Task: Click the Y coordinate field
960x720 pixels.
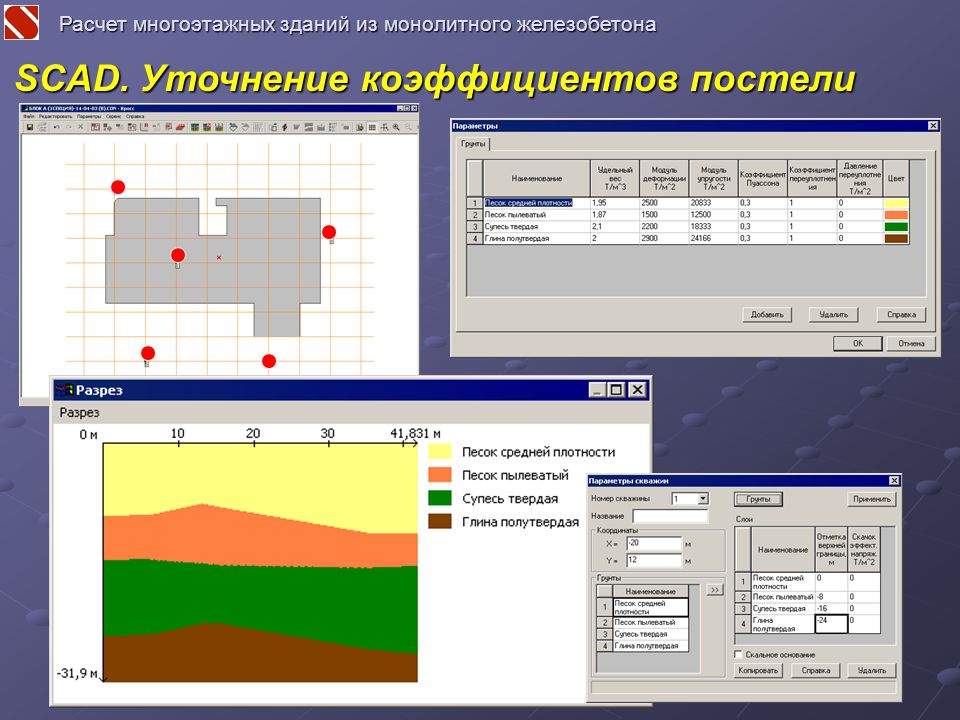Action: (x=654, y=560)
